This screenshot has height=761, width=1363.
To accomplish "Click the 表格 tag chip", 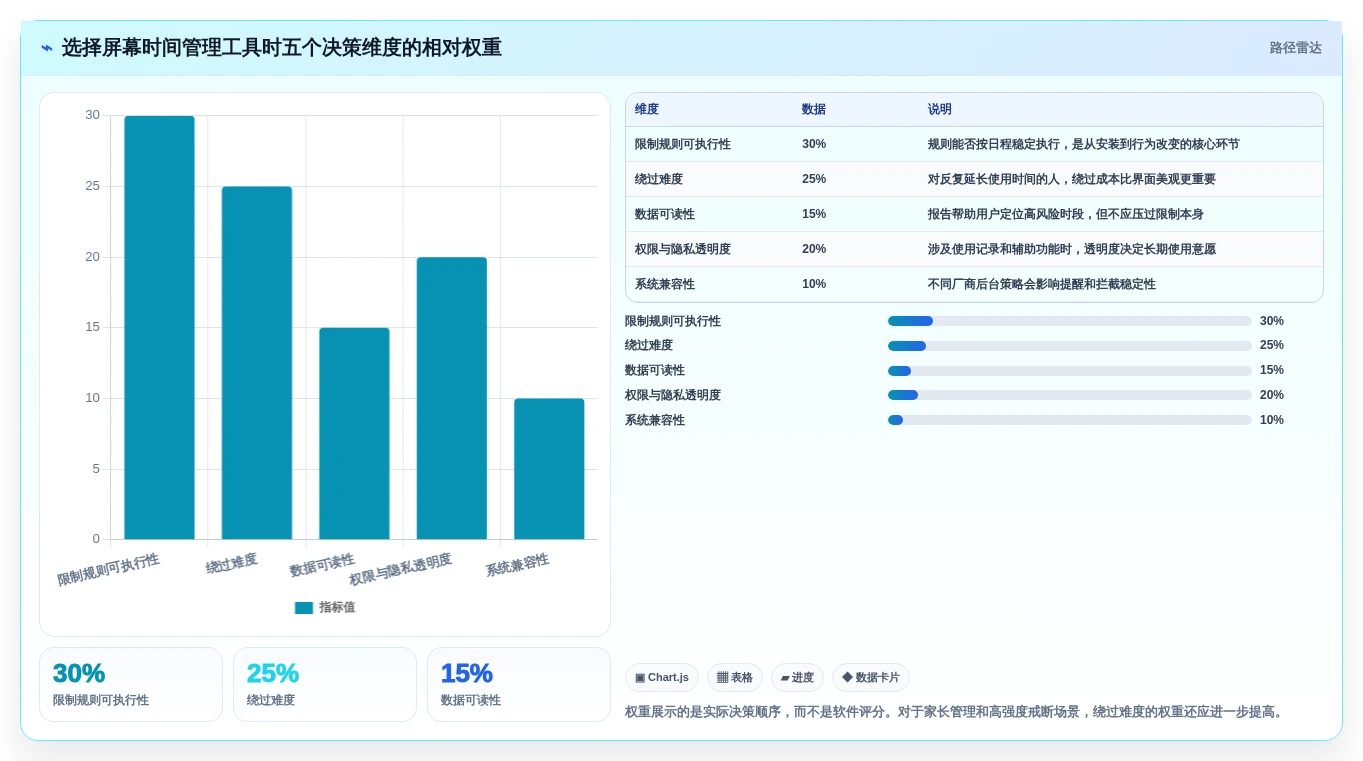I will 735,678.
